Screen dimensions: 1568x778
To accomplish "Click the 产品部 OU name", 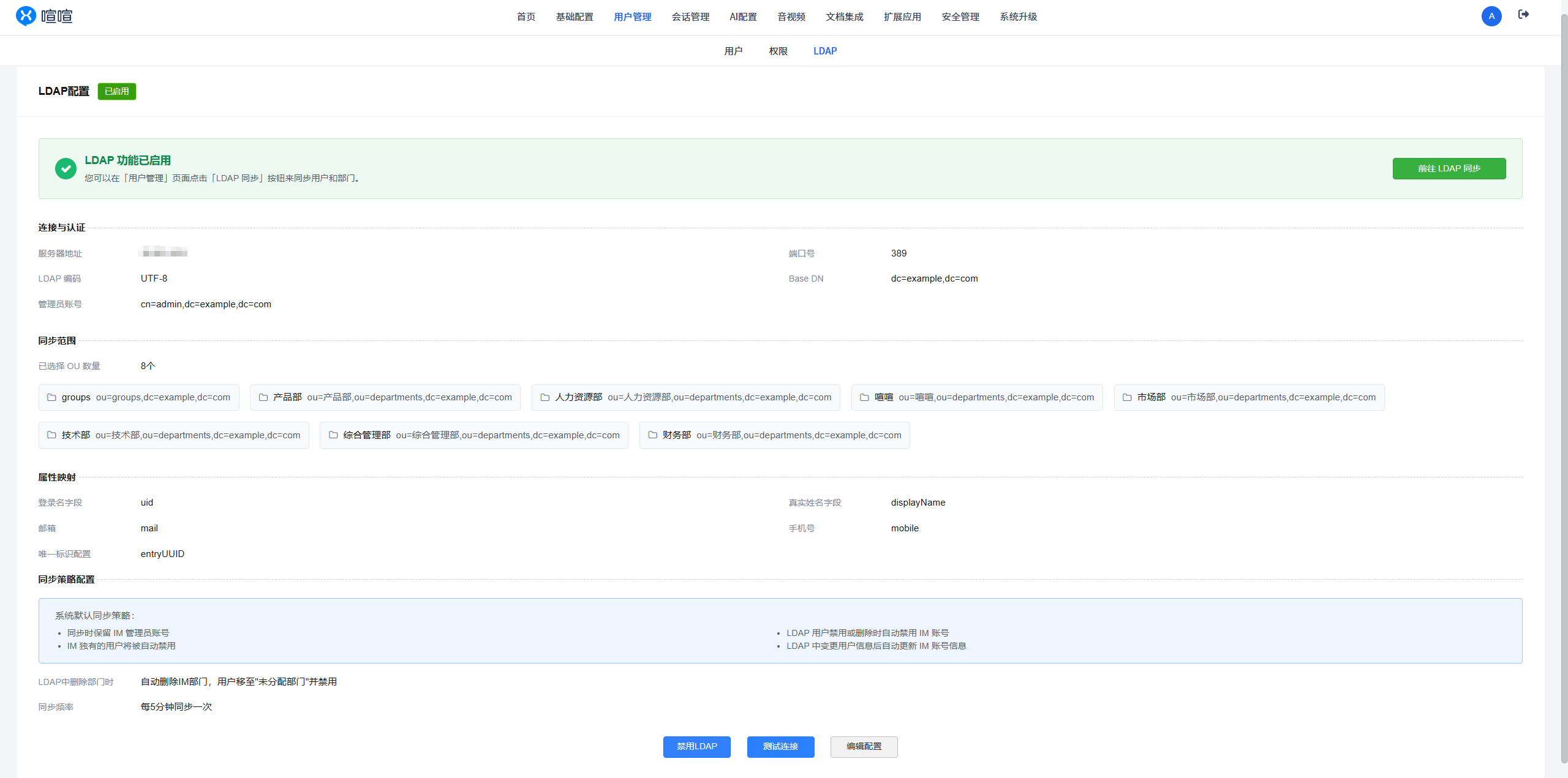I will (287, 398).
